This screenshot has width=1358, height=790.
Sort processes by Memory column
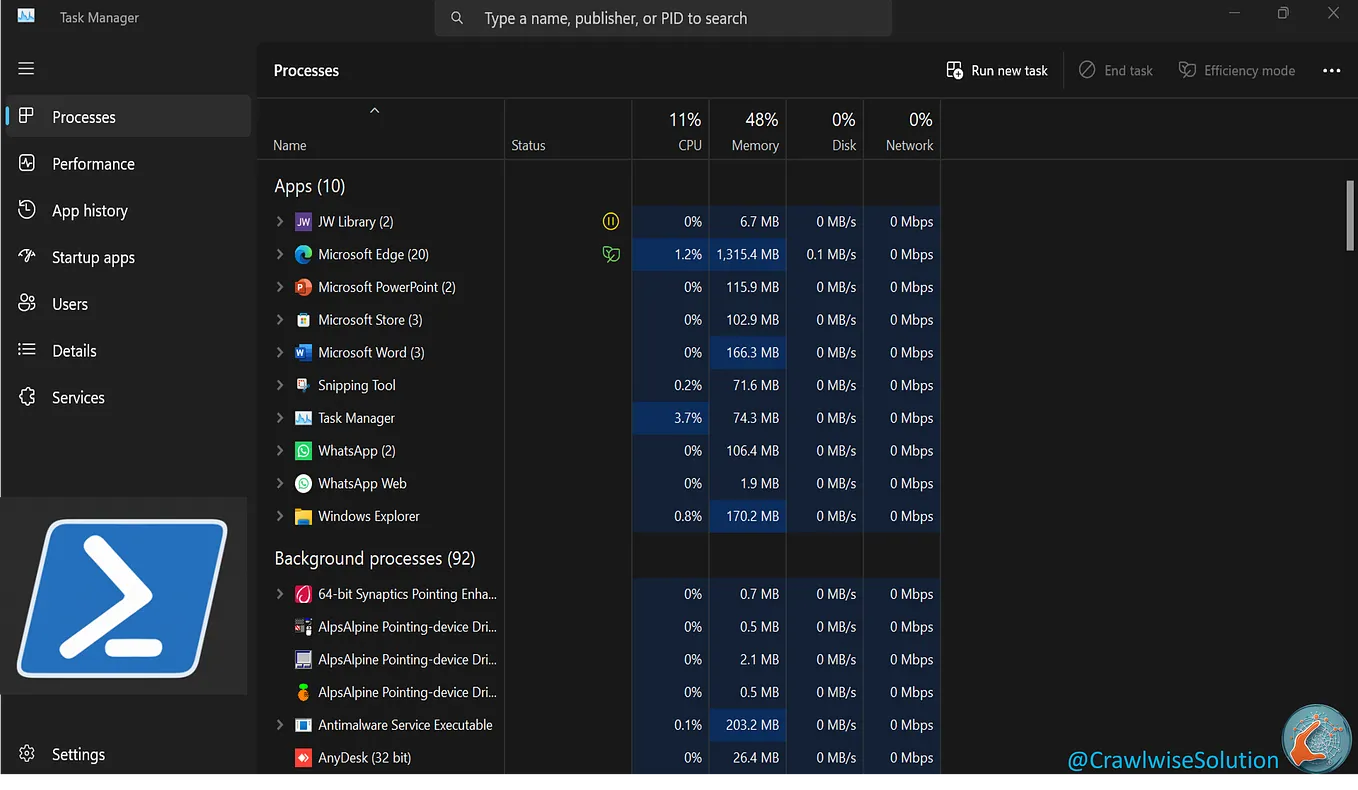(x=748, y=130)
